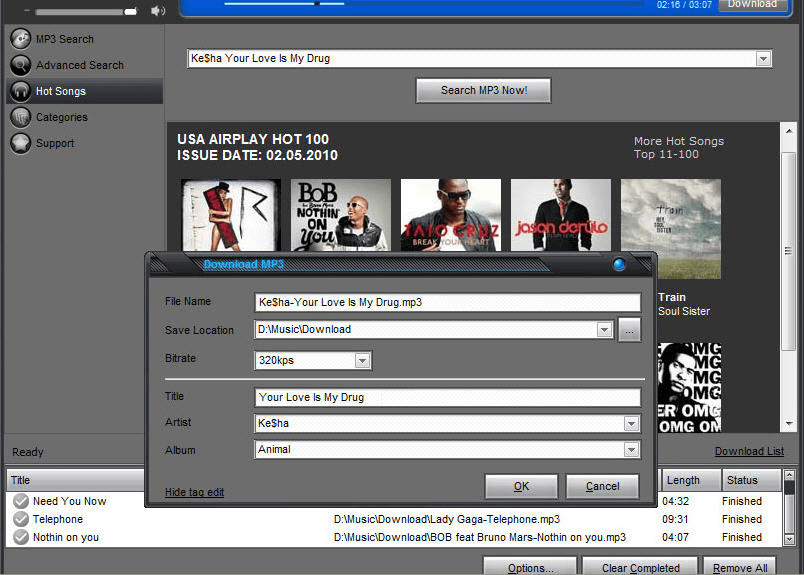Click the blue orb in Download MP3 title bar
Image resolution: width=804 pixels, height=575 pixels.
[619, 265]
